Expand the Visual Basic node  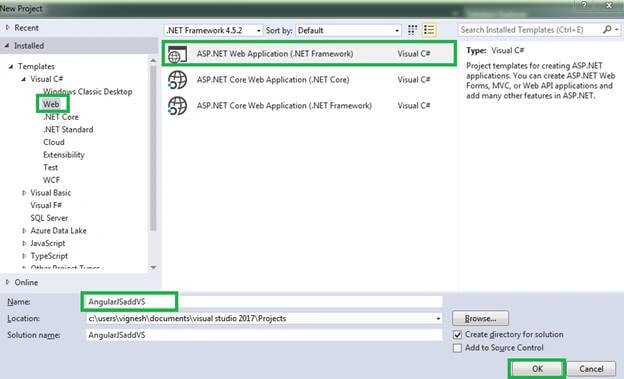(24, 193)
